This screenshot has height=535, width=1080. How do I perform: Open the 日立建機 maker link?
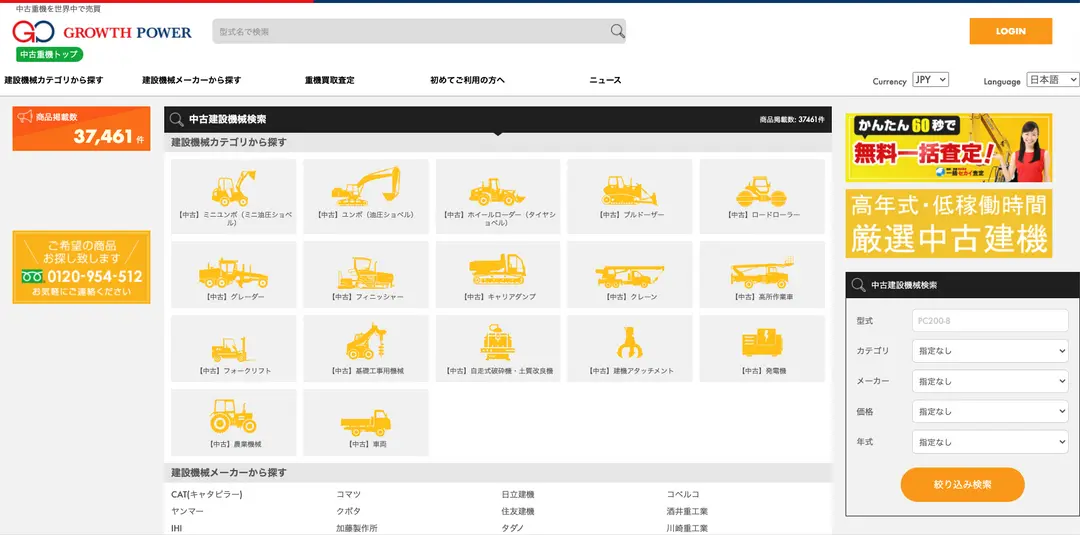518,494
